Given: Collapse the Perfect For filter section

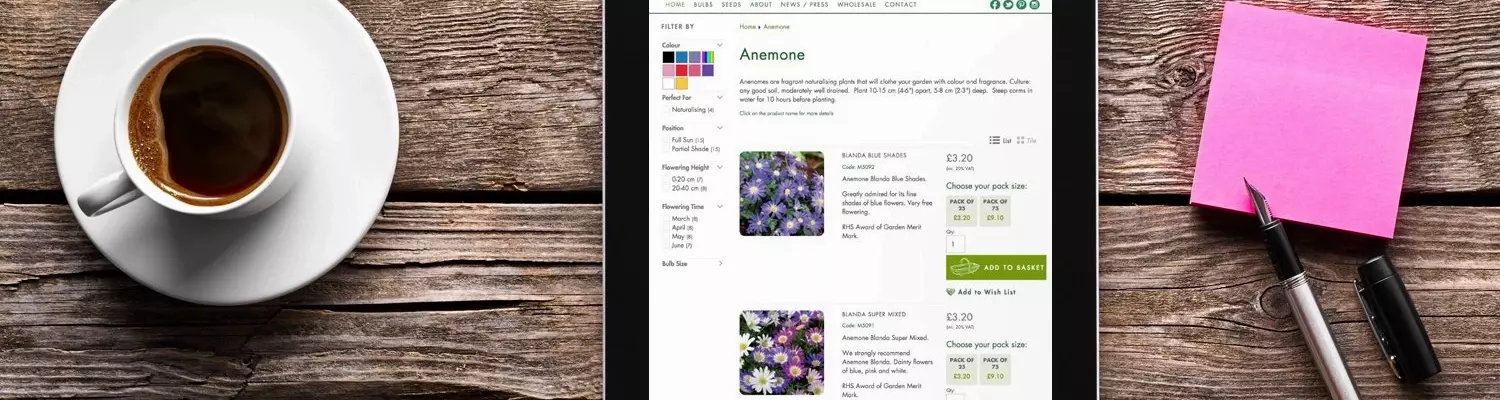Looking at the screenshot, I should pyautogui.click(x=720, y=97).
